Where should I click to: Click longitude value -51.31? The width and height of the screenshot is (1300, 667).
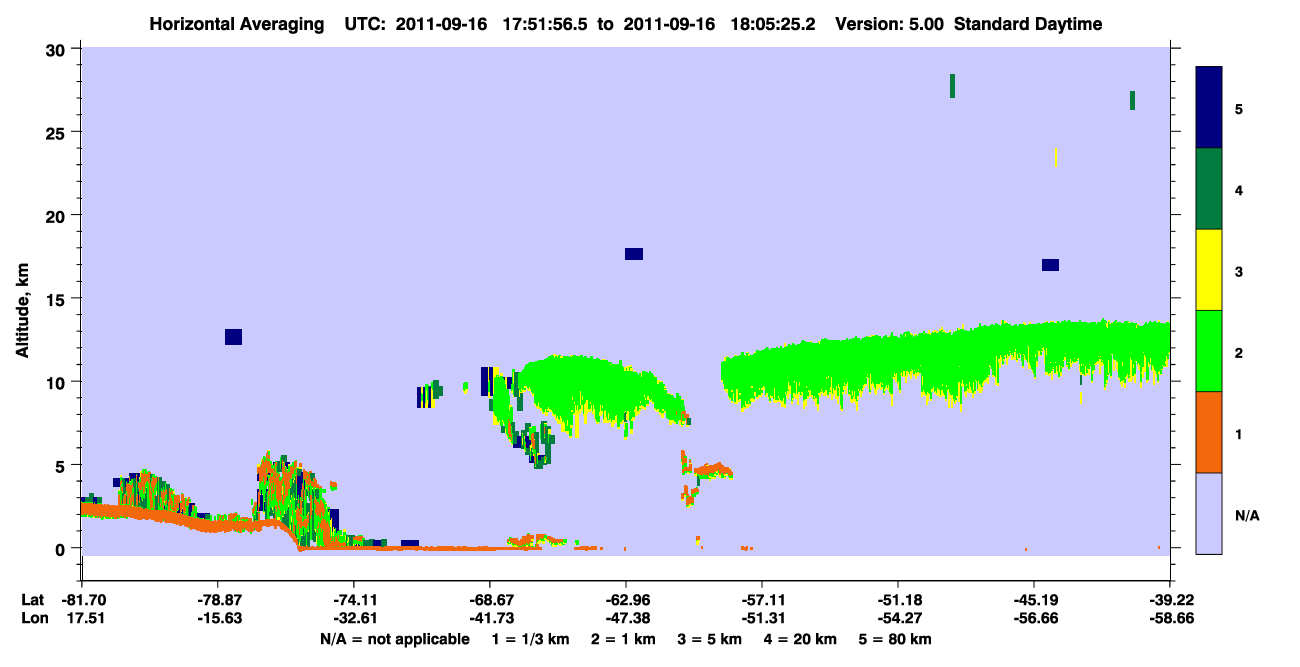[x=762, y=618]
